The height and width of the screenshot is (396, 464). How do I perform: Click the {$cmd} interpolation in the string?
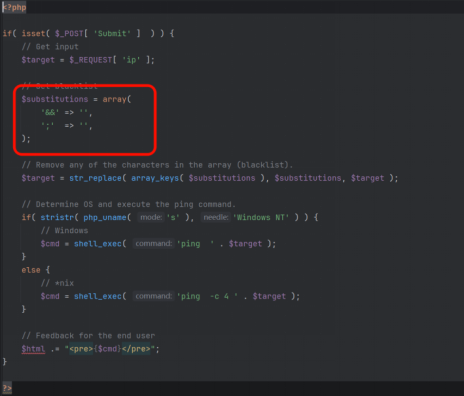(x=107, y=349)
